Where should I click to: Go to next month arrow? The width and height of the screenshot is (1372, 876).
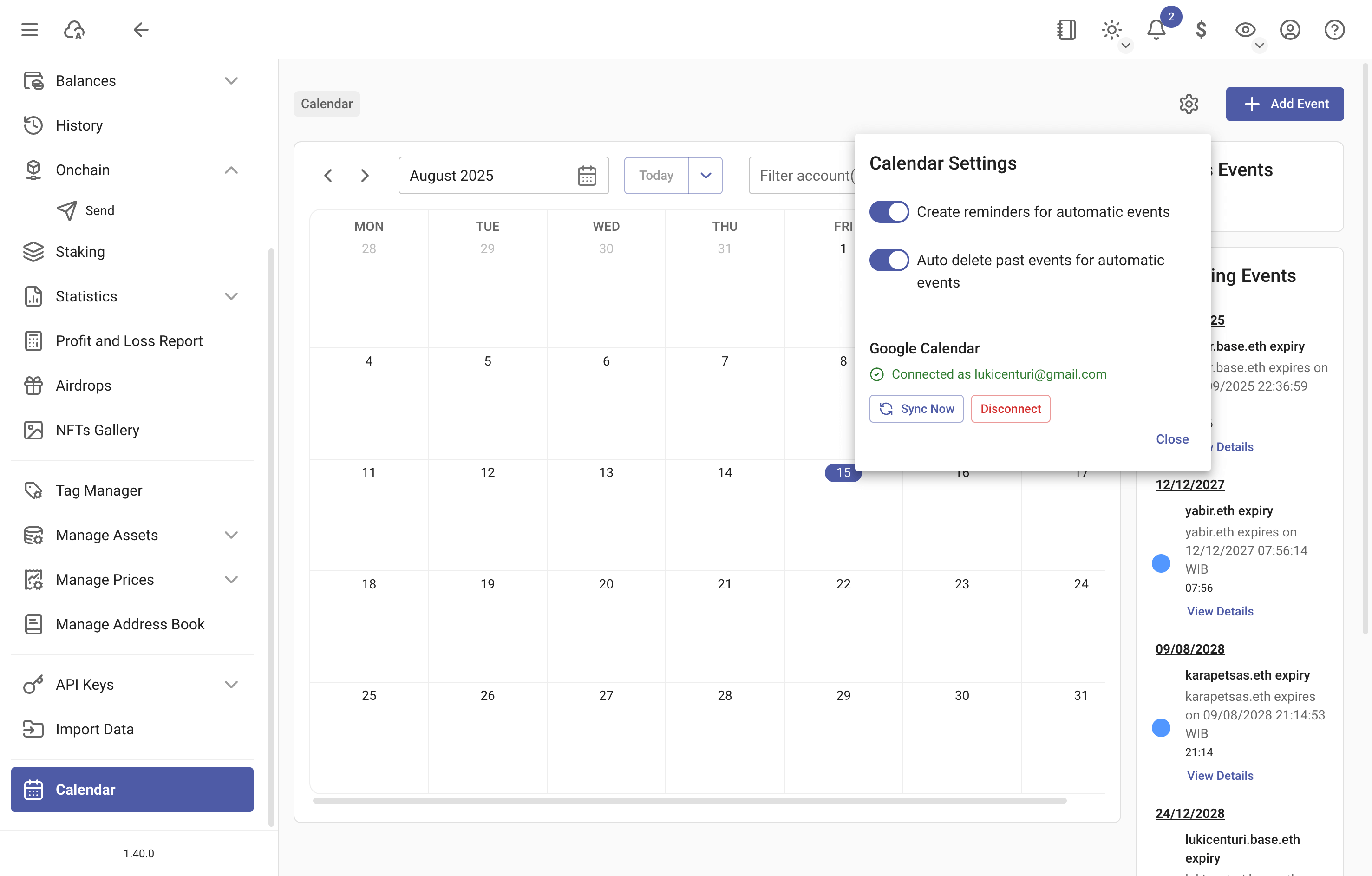click(365, 176)
